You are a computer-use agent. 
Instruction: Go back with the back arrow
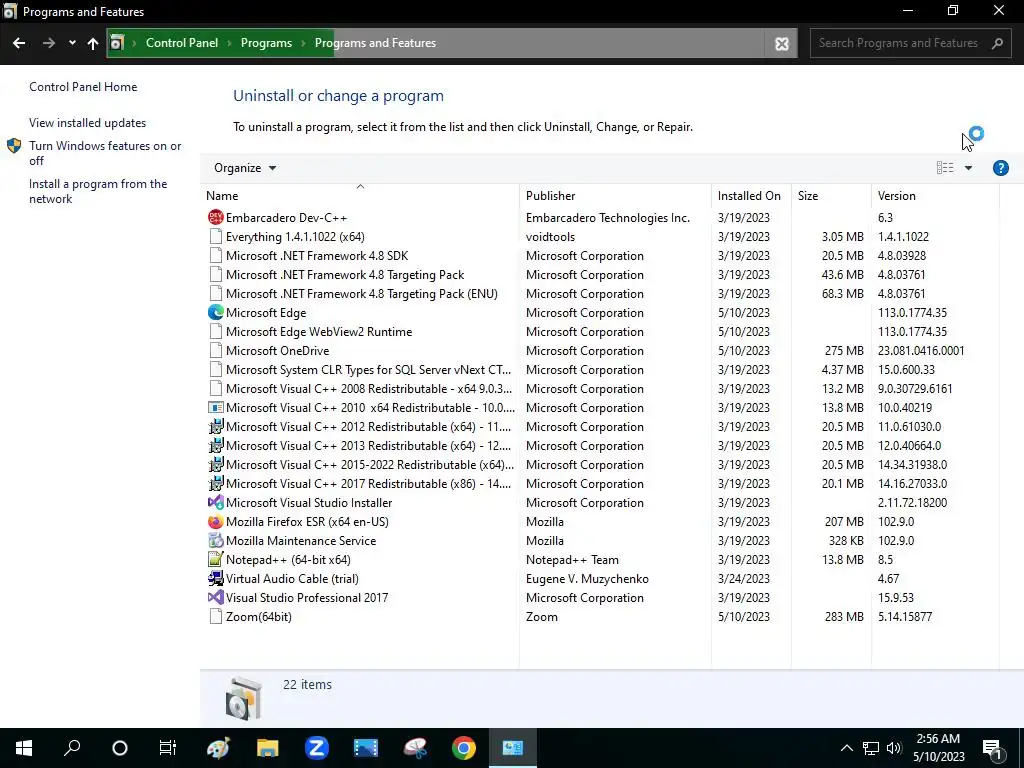coord(19,43)
